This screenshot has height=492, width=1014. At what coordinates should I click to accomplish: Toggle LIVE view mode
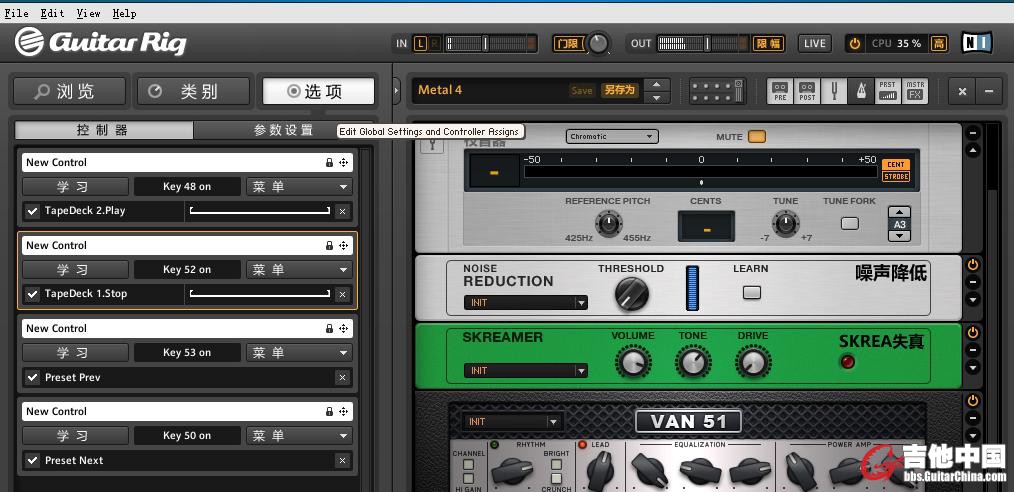[815, 43]
